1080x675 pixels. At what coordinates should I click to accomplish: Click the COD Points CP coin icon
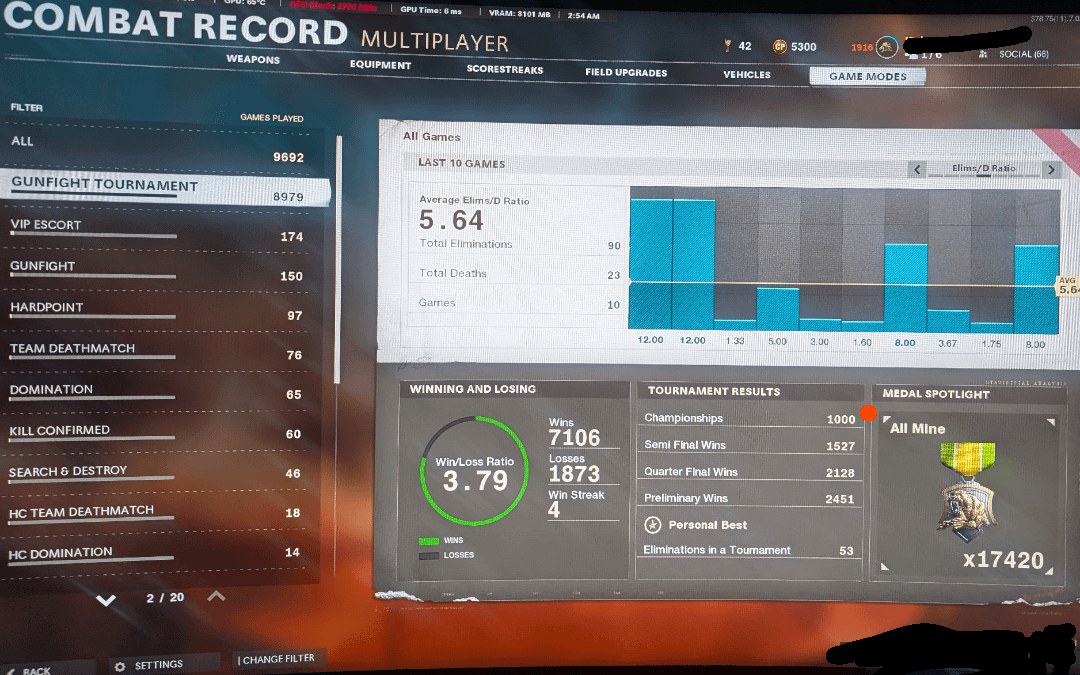[x=780, y=46]
